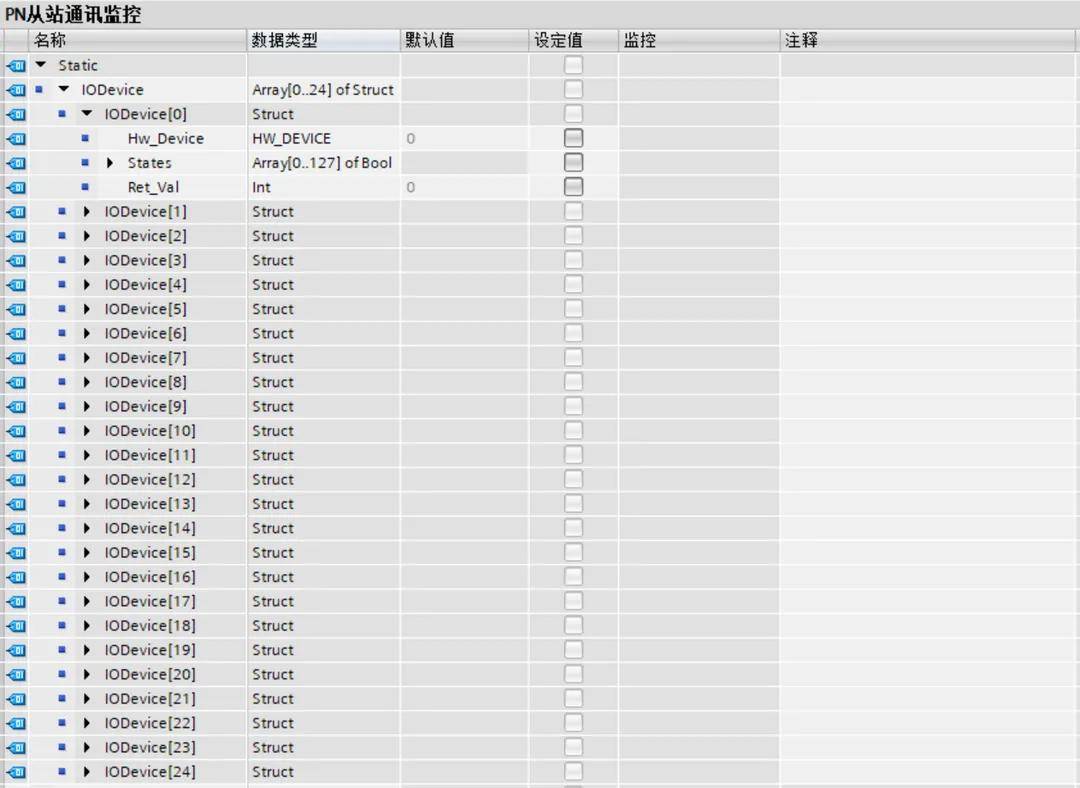Click the comment cell for the IODevice[3] row
Screen dimensions: 1080x788
pyautogui.click(x=928, y=260)
